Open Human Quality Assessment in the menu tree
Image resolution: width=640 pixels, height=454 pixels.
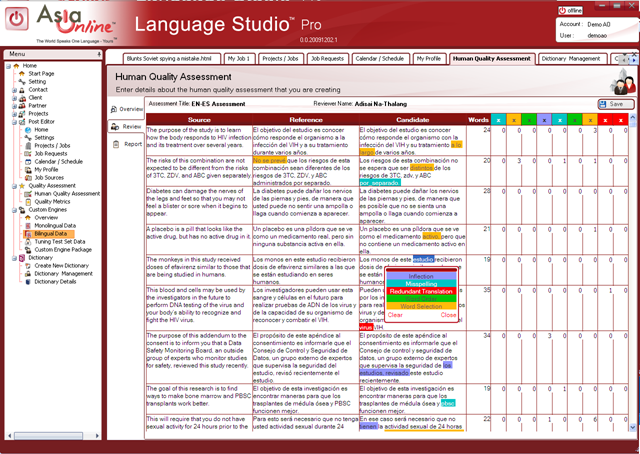click(x=67, y=194)
